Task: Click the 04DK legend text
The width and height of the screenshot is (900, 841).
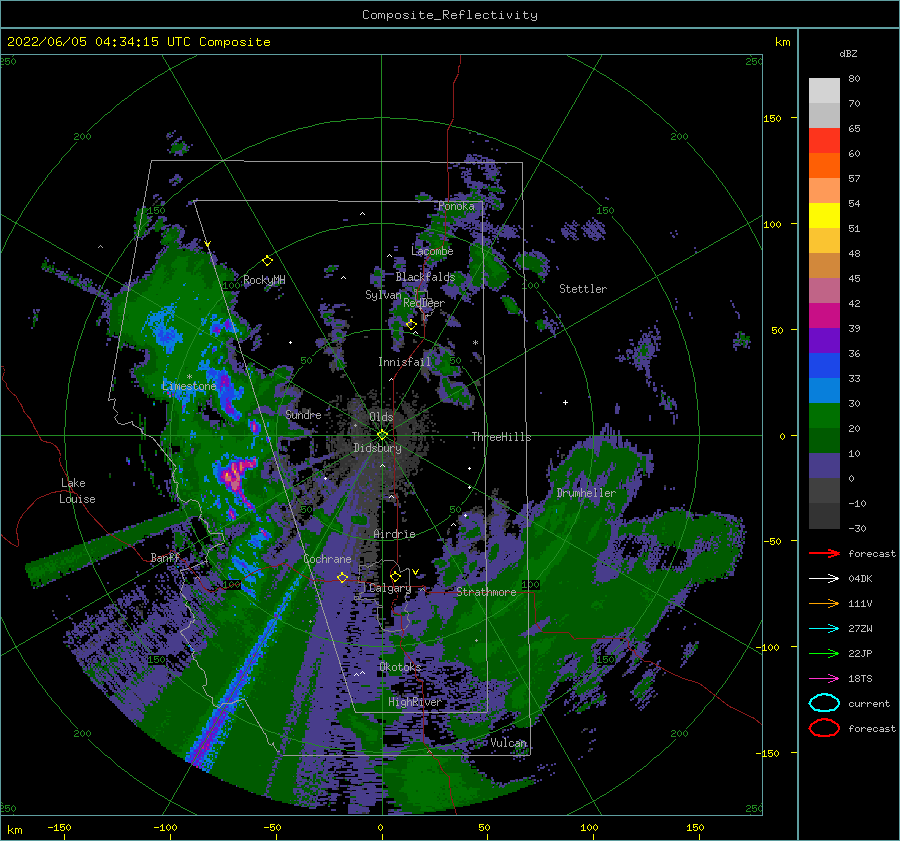Action: coord(860,578)
